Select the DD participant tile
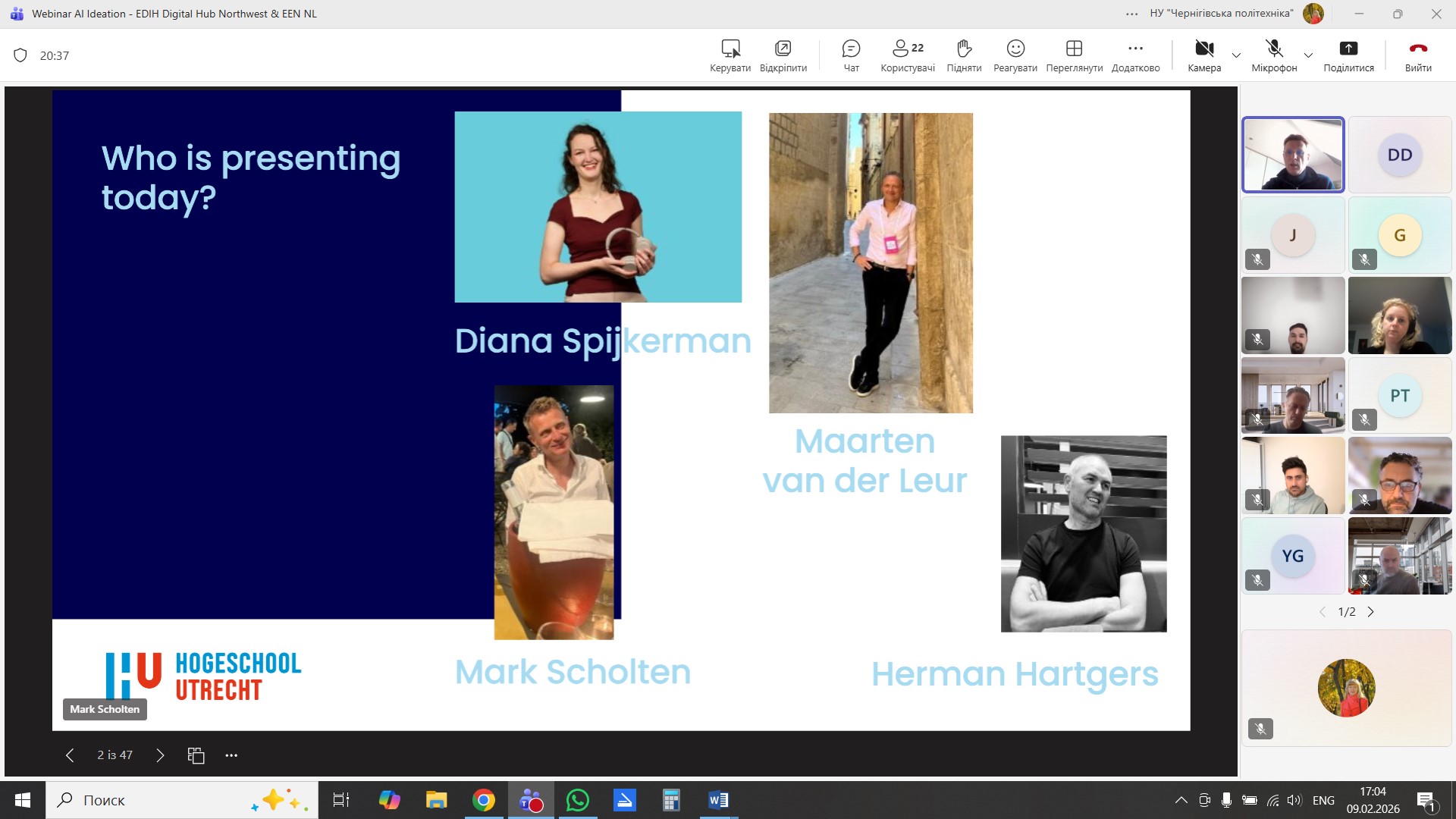This screenshot has width=1456, height=819. pos(1399,155)
